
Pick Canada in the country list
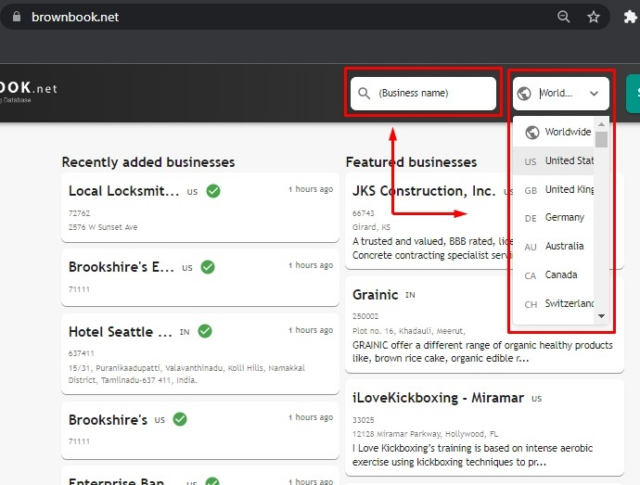click(560, 275)
